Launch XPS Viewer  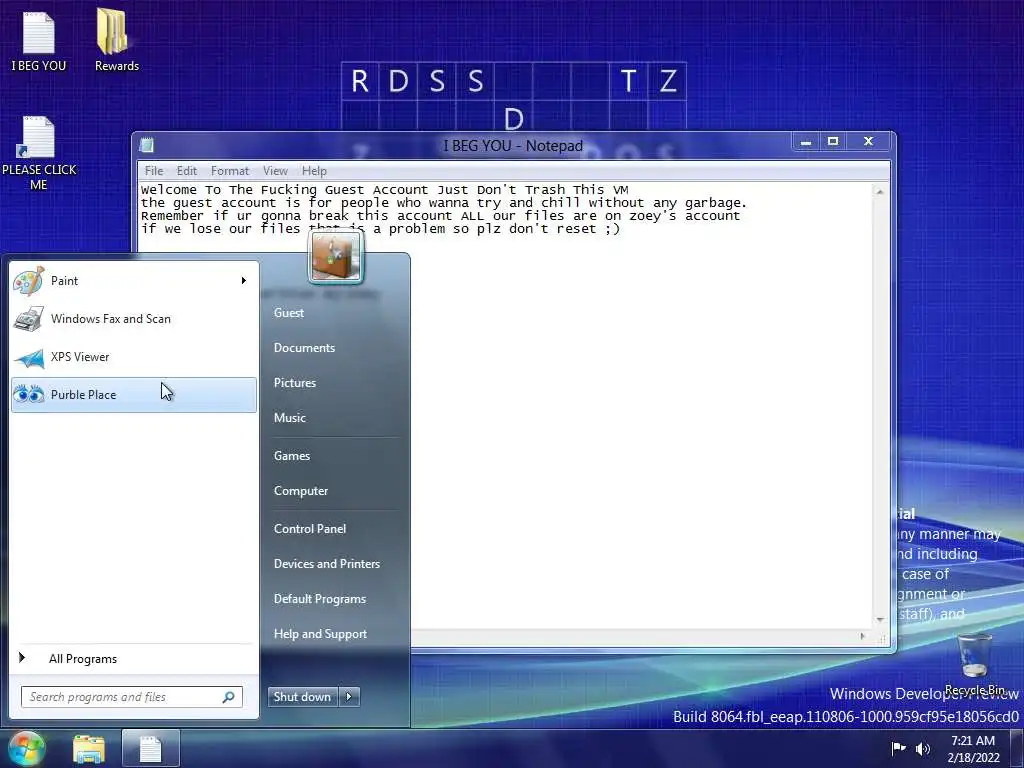(134, 357)
